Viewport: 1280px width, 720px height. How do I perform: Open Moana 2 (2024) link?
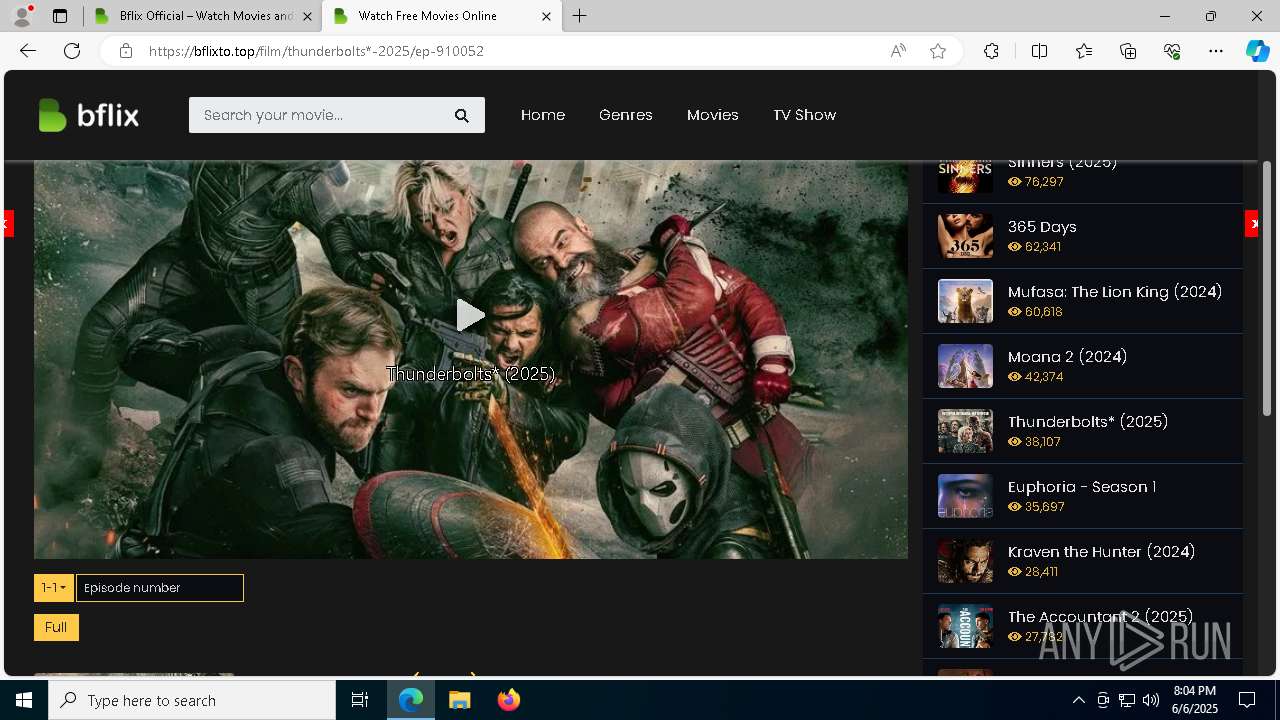[x=1067, y=357]
